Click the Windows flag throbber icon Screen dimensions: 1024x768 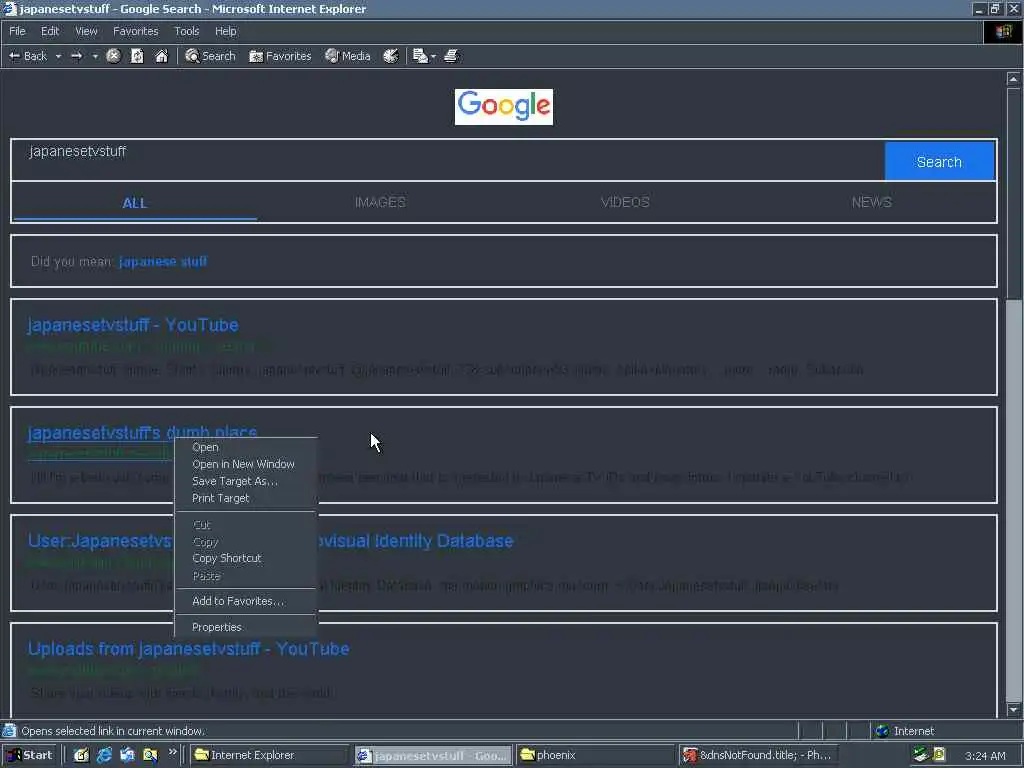1003,31
